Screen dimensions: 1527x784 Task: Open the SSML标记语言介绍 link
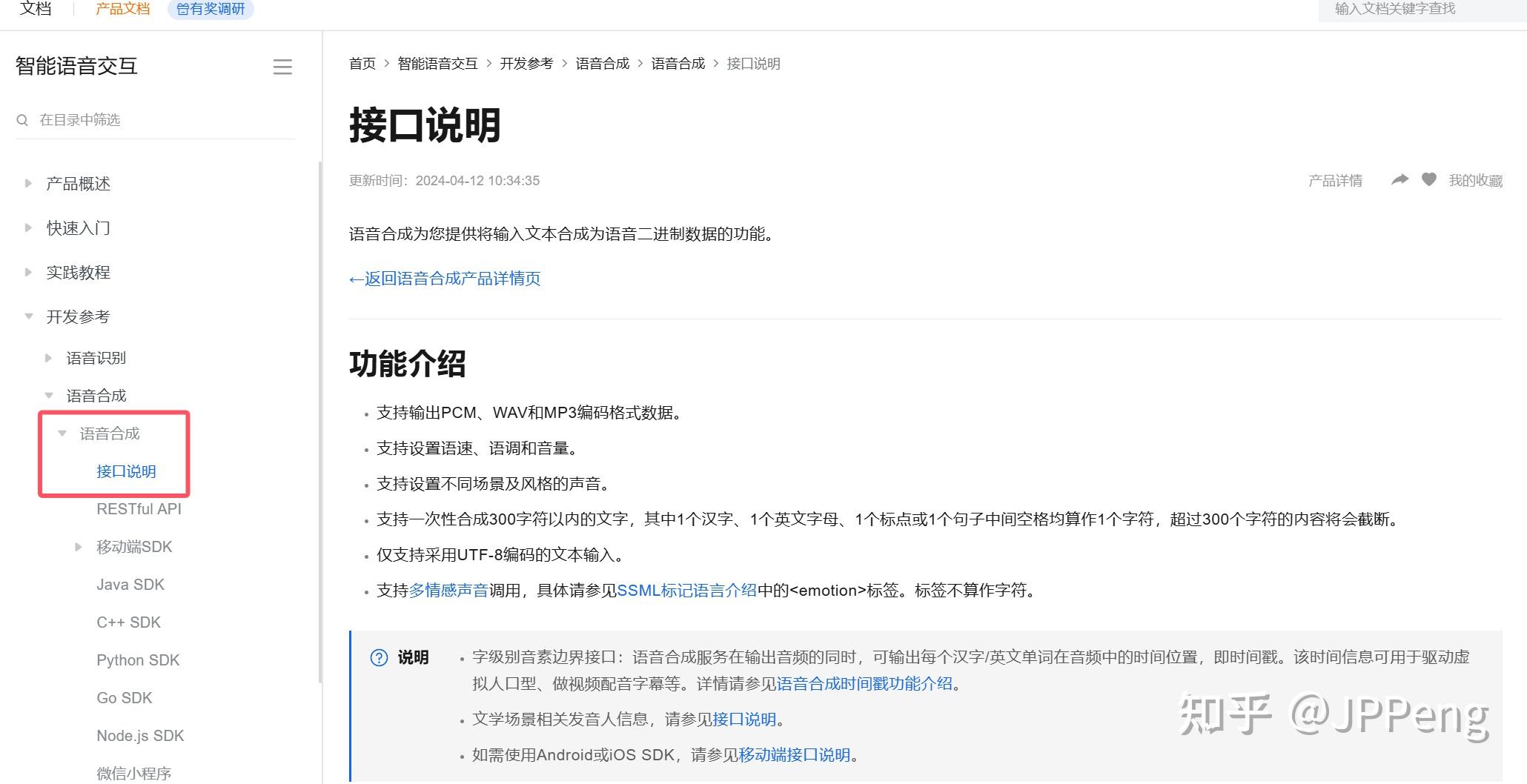(687, 591)
